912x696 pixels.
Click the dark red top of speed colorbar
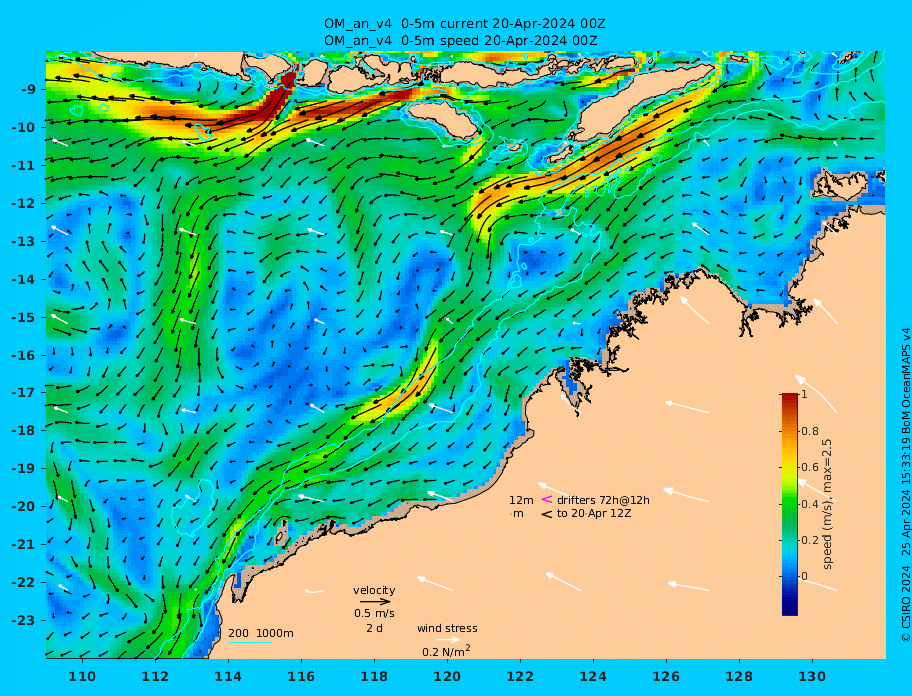[x=790, y=399]
